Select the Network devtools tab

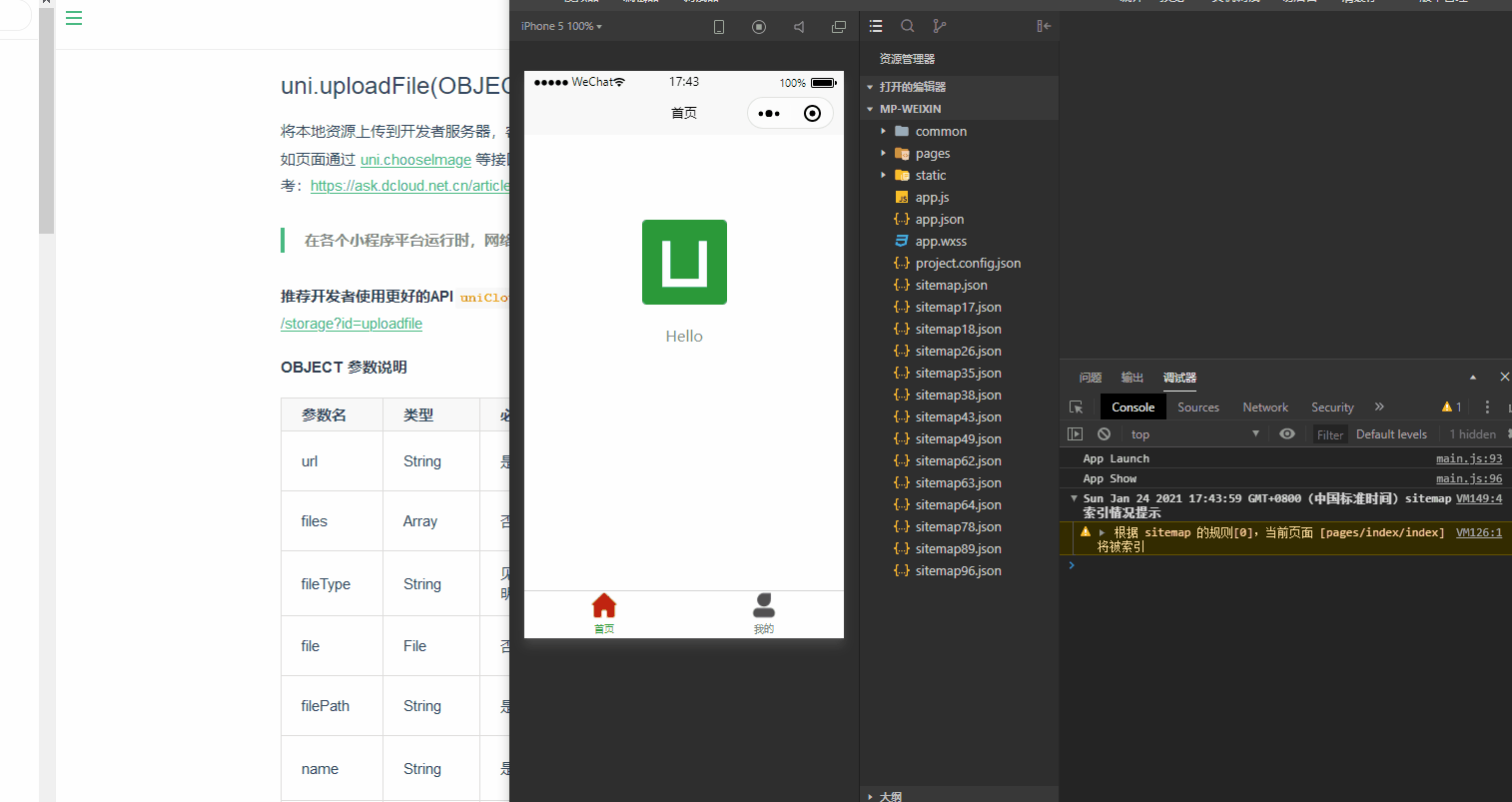click(1265, 406)
